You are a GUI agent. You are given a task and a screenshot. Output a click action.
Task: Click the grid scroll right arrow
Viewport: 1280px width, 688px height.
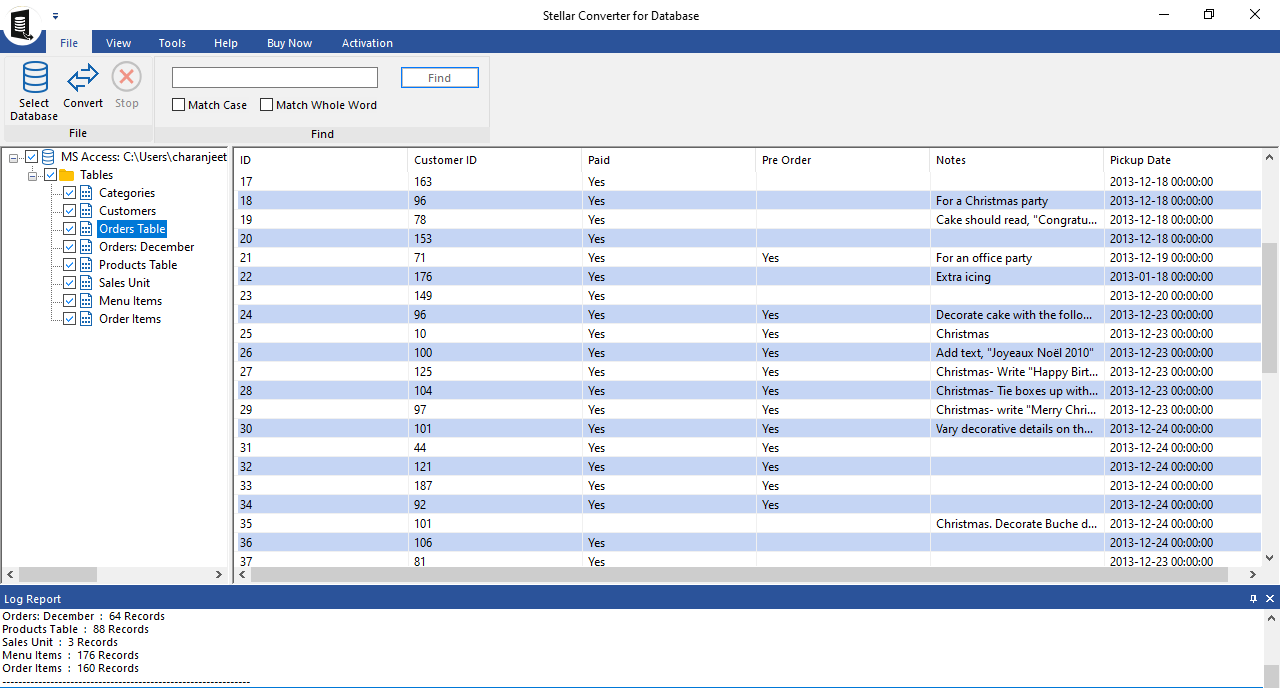click(x=1254, y=575)
